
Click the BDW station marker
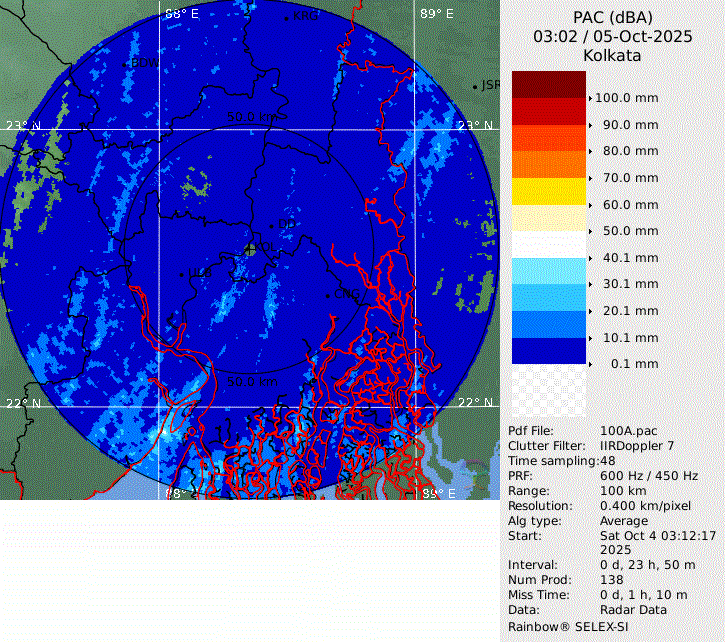[125, 64]
